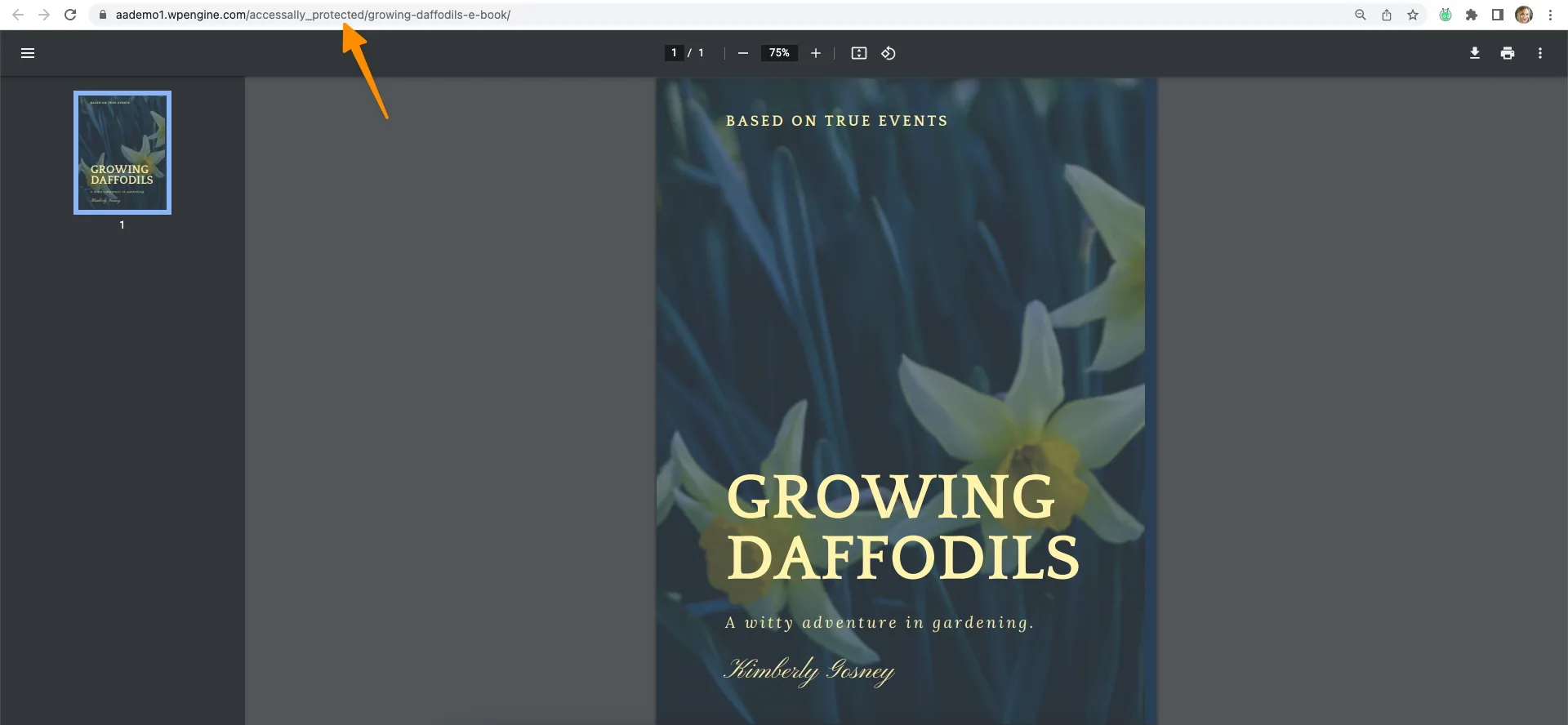Select the Growing Daffodils page thumbnail
Viewport: 1568px width, 725px height.
pos(122,153)
